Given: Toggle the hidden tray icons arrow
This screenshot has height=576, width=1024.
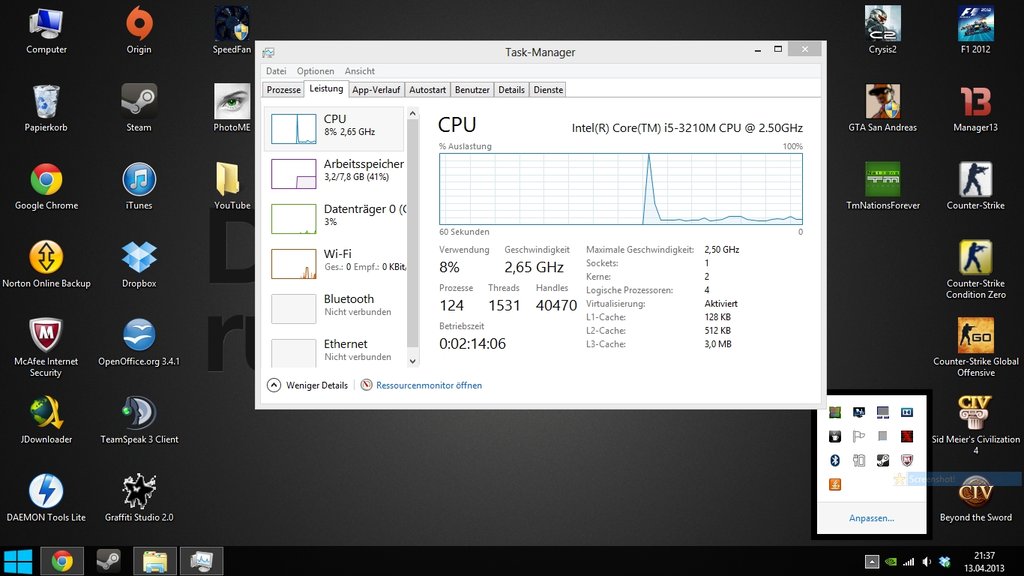Looking at the screenshot, I should [x=872, y=562].
